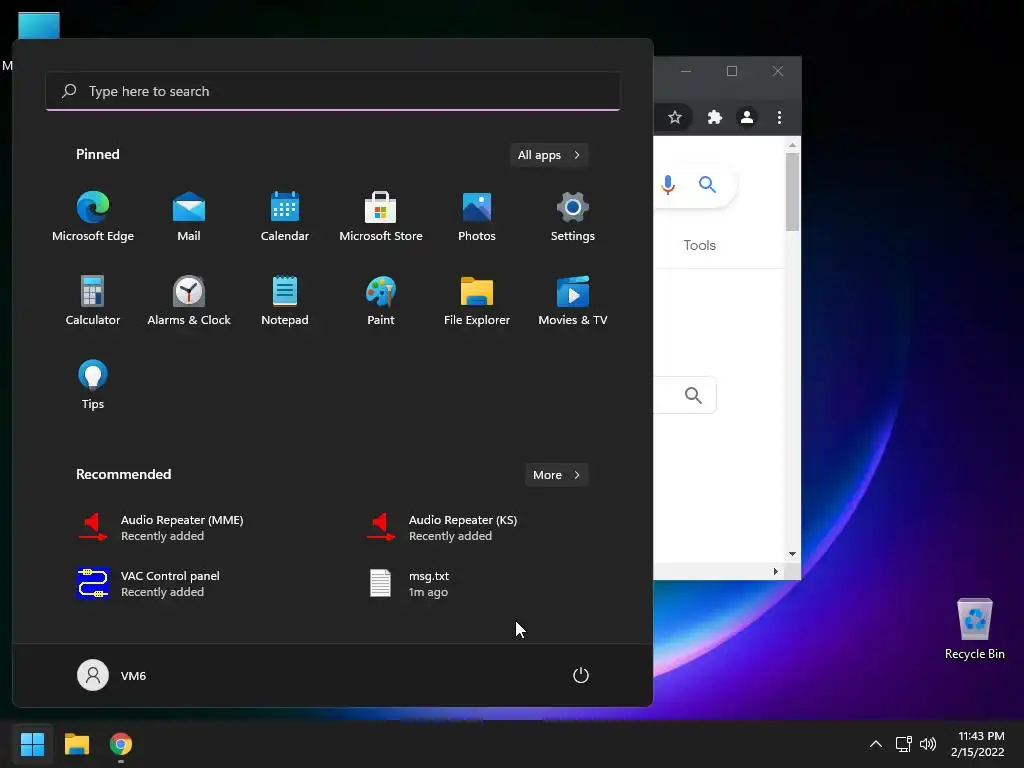Screen dimensions: 1024x768
Task: Open the Chrome three-dot menu
Action: [779, 118]
